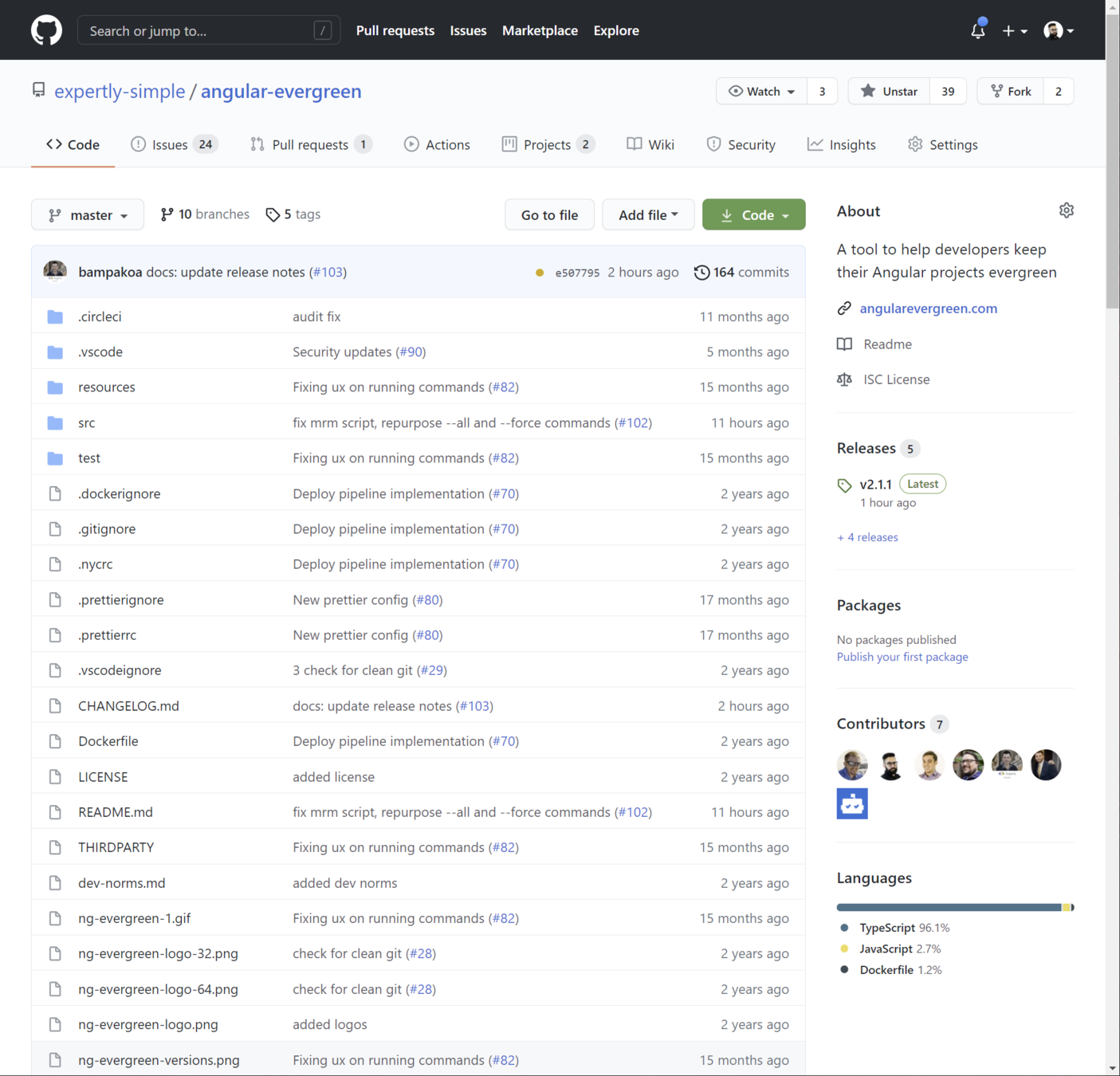Open the resources folder
Screen dimensions: 1120x1076
coord(107,387)
